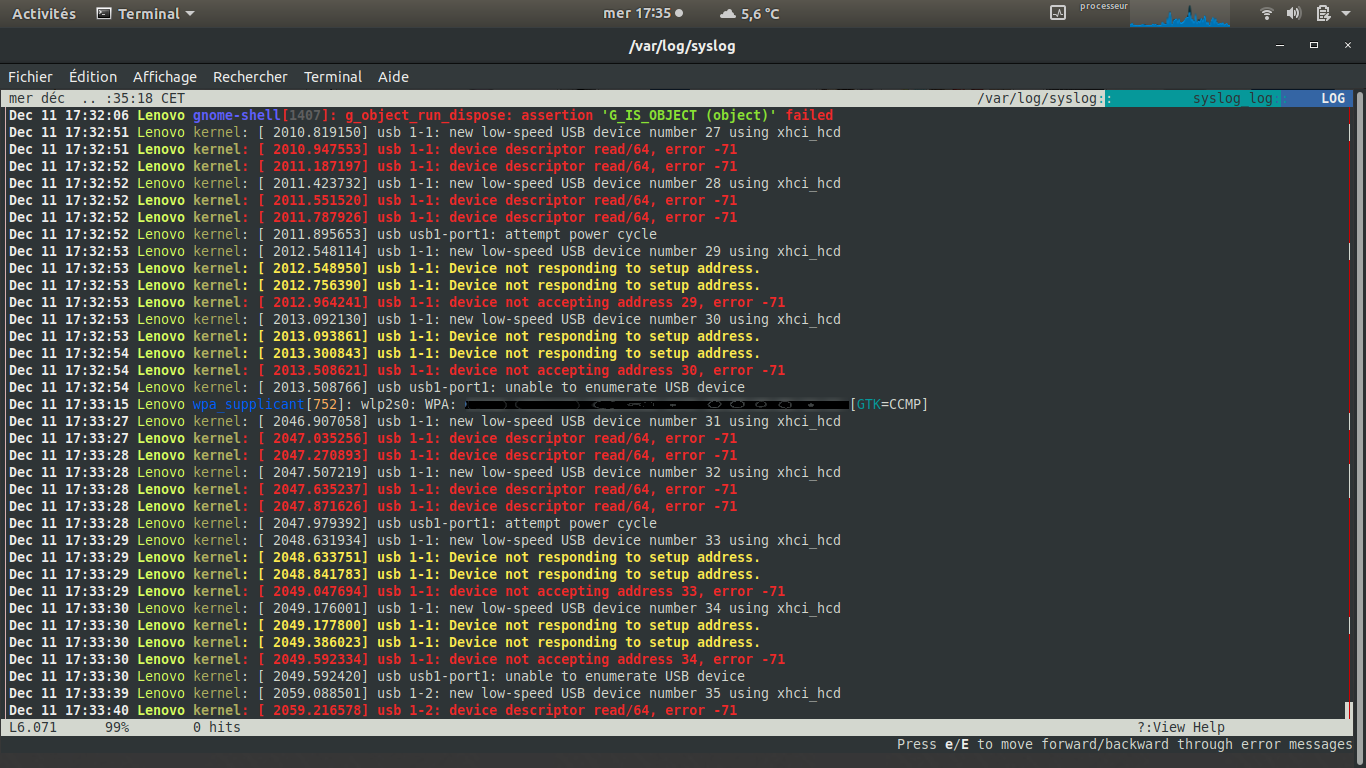Select the gnome-shell[1407] assertion failed line
Image resolution: width=1366 pixels, height=768 pixels.
click(x=421, y=115)
